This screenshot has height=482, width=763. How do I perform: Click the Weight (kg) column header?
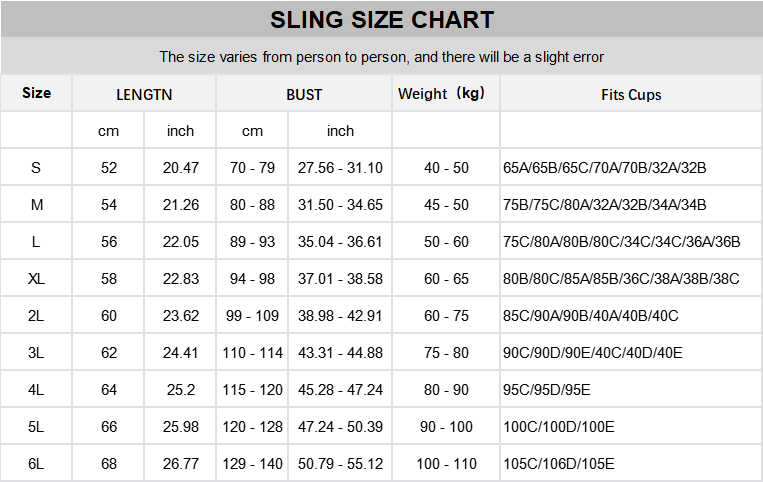click(445, 94)
